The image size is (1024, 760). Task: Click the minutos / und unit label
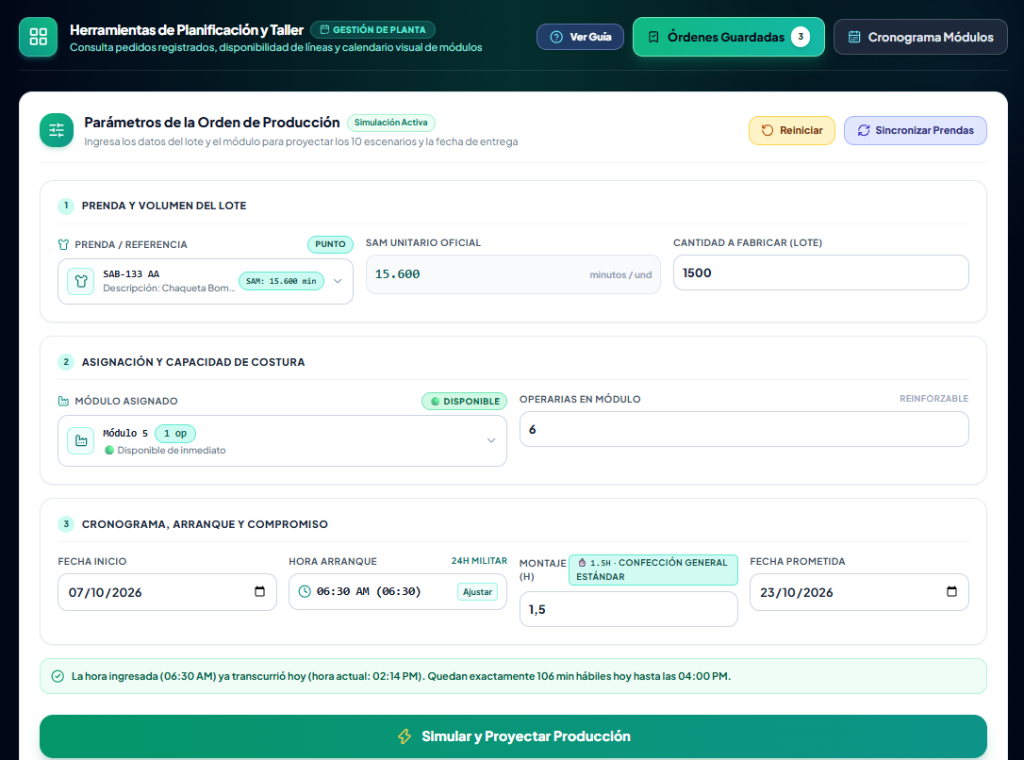click(620, 275)
